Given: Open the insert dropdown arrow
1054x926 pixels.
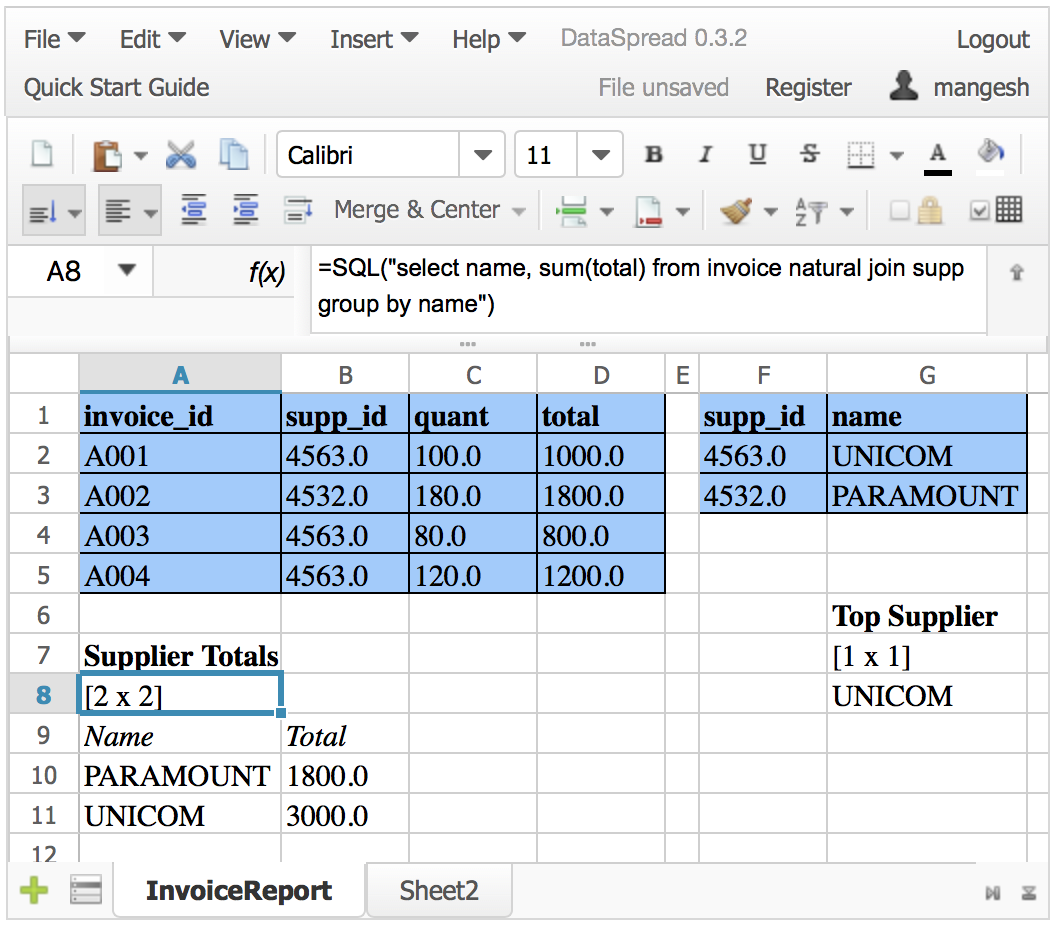Looking at the screenshot, I should click(606, 212).
